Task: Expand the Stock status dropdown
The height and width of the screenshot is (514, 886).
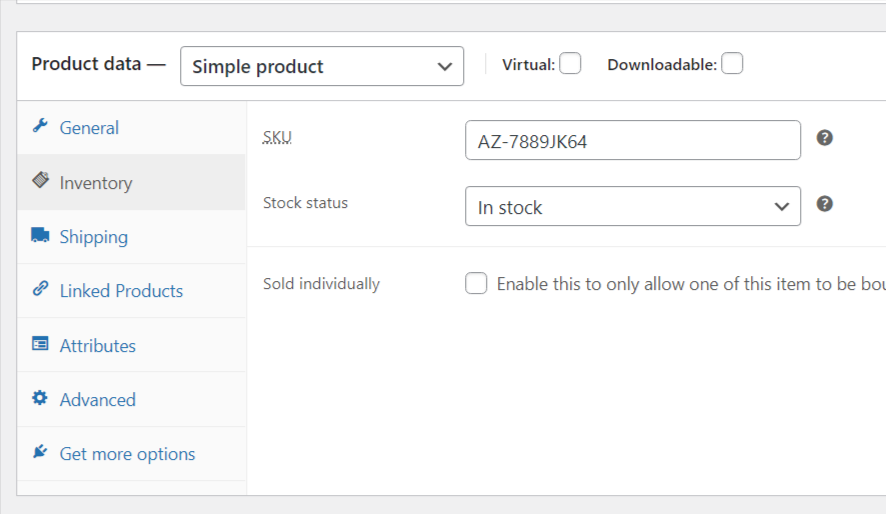Action: click(633, 206)
